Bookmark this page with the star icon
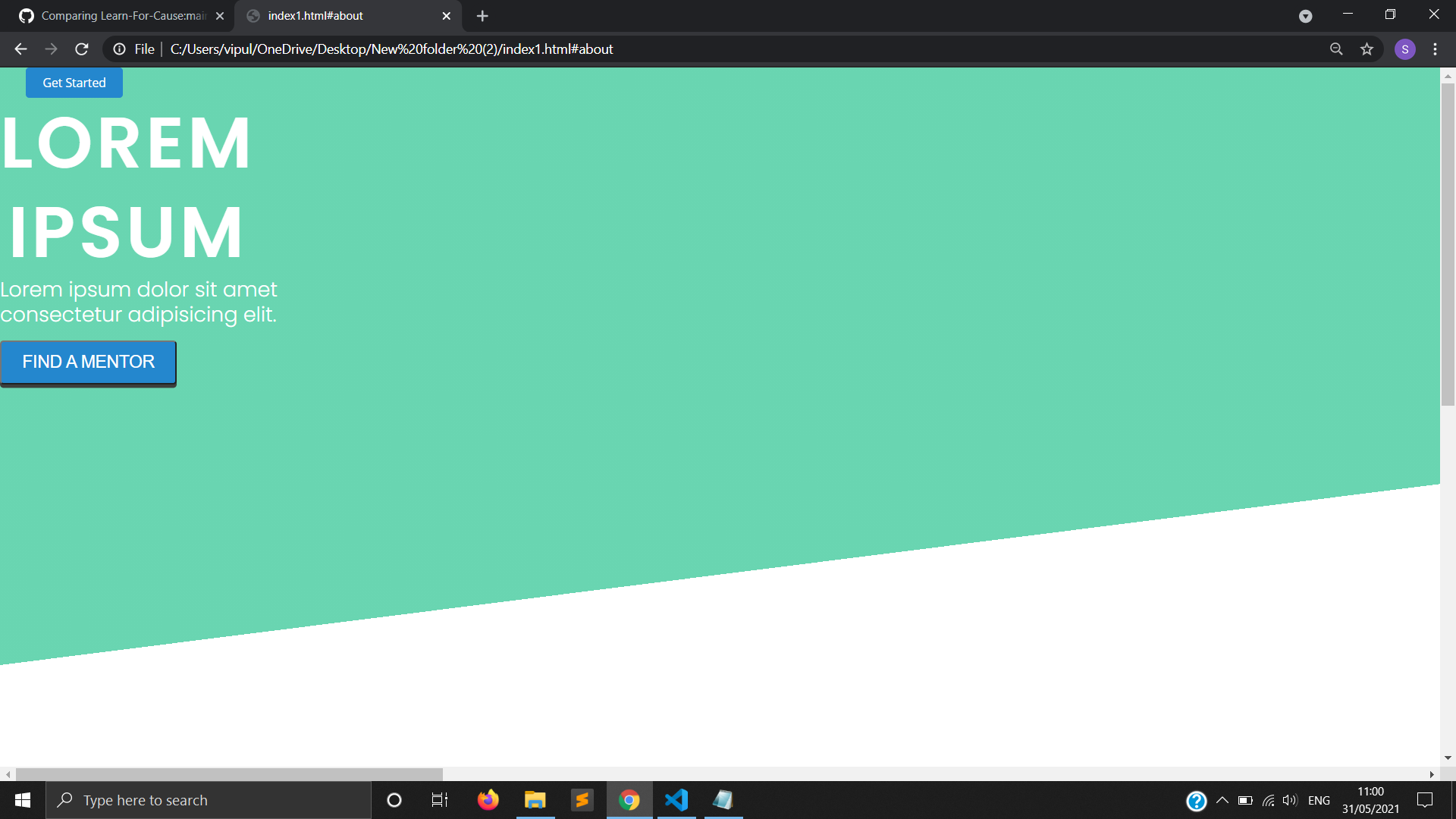The image size is (1456, 819). [1367, 49]
